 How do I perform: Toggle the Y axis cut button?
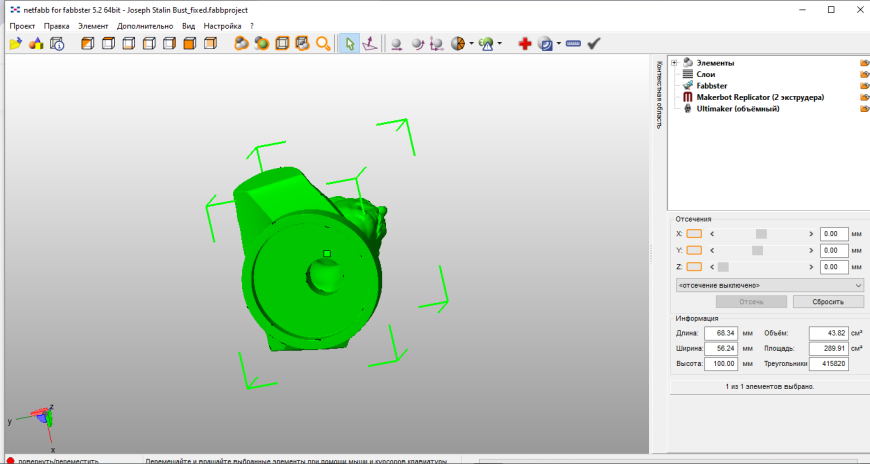[694, 251]
